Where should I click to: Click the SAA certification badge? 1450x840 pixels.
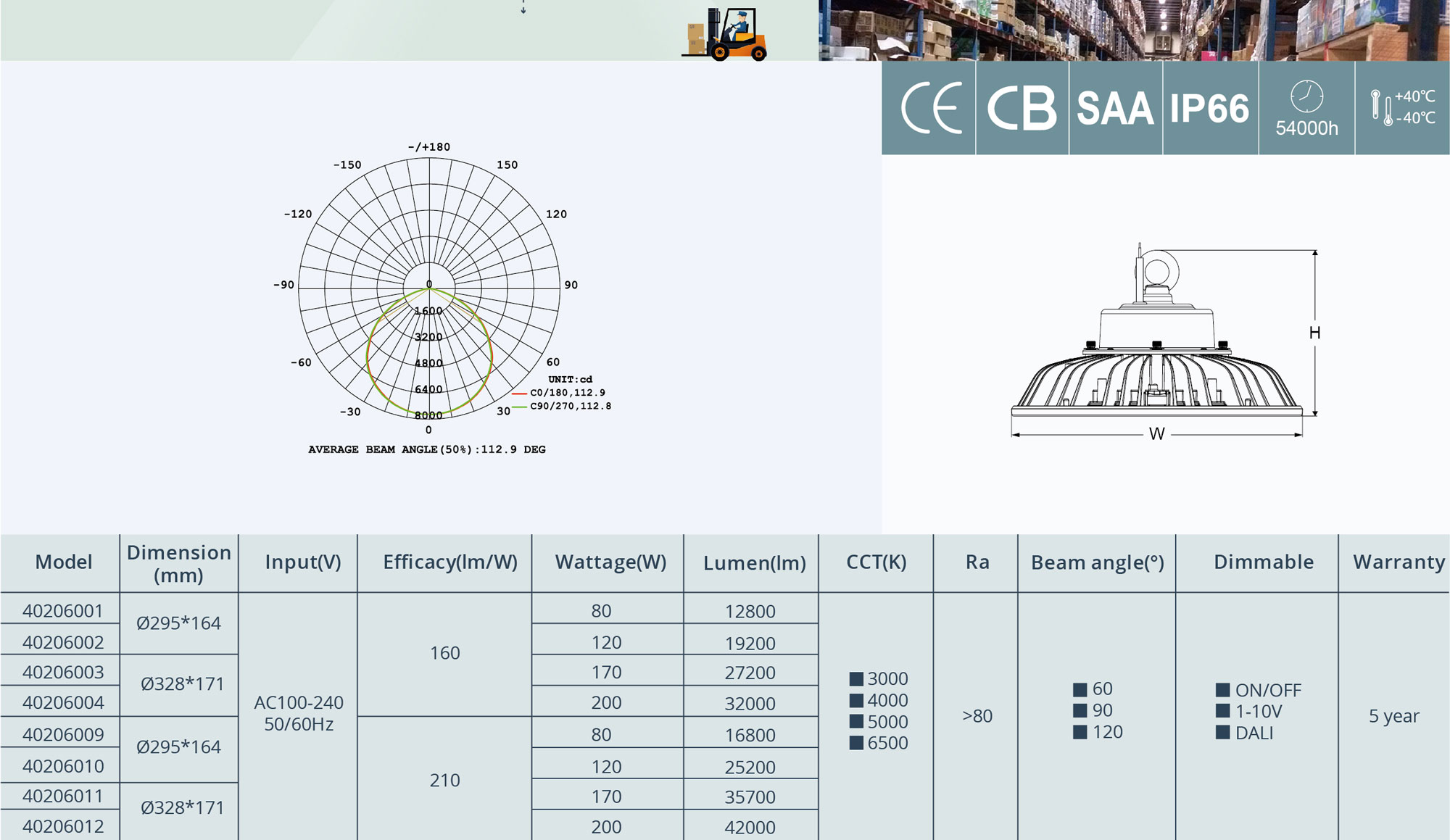tap(1115, 109)
